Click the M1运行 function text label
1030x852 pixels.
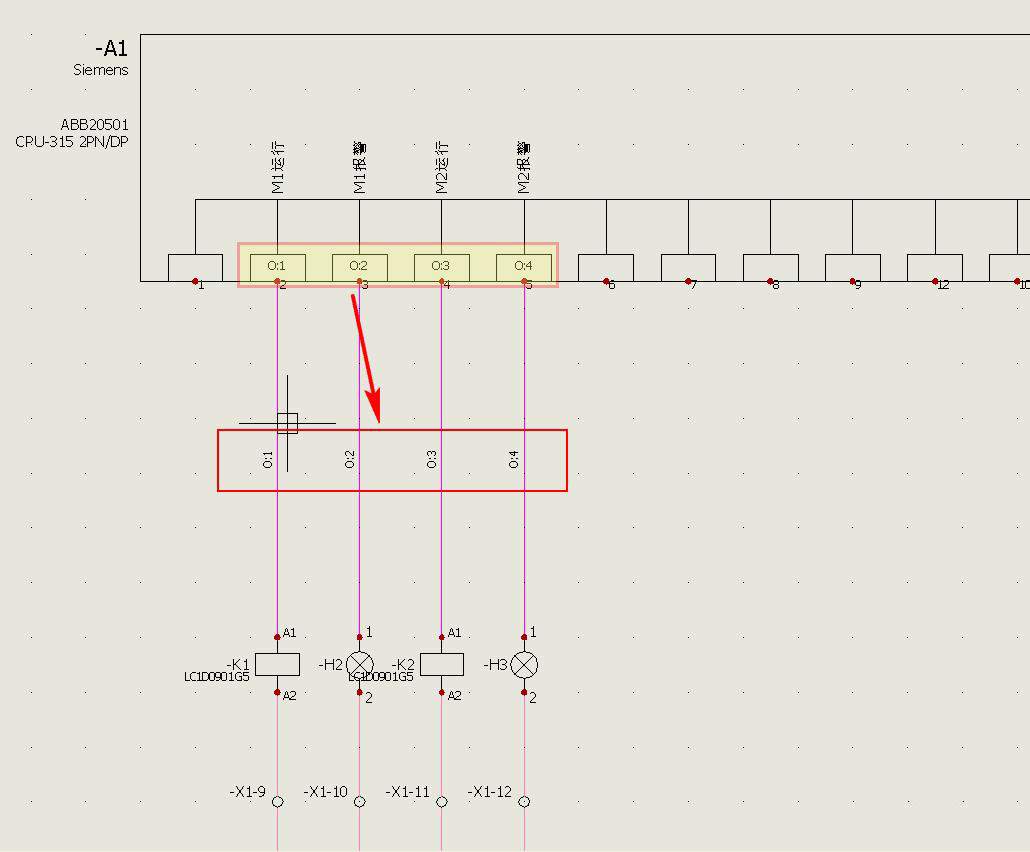pyautogui.click(x=277, y=167)
